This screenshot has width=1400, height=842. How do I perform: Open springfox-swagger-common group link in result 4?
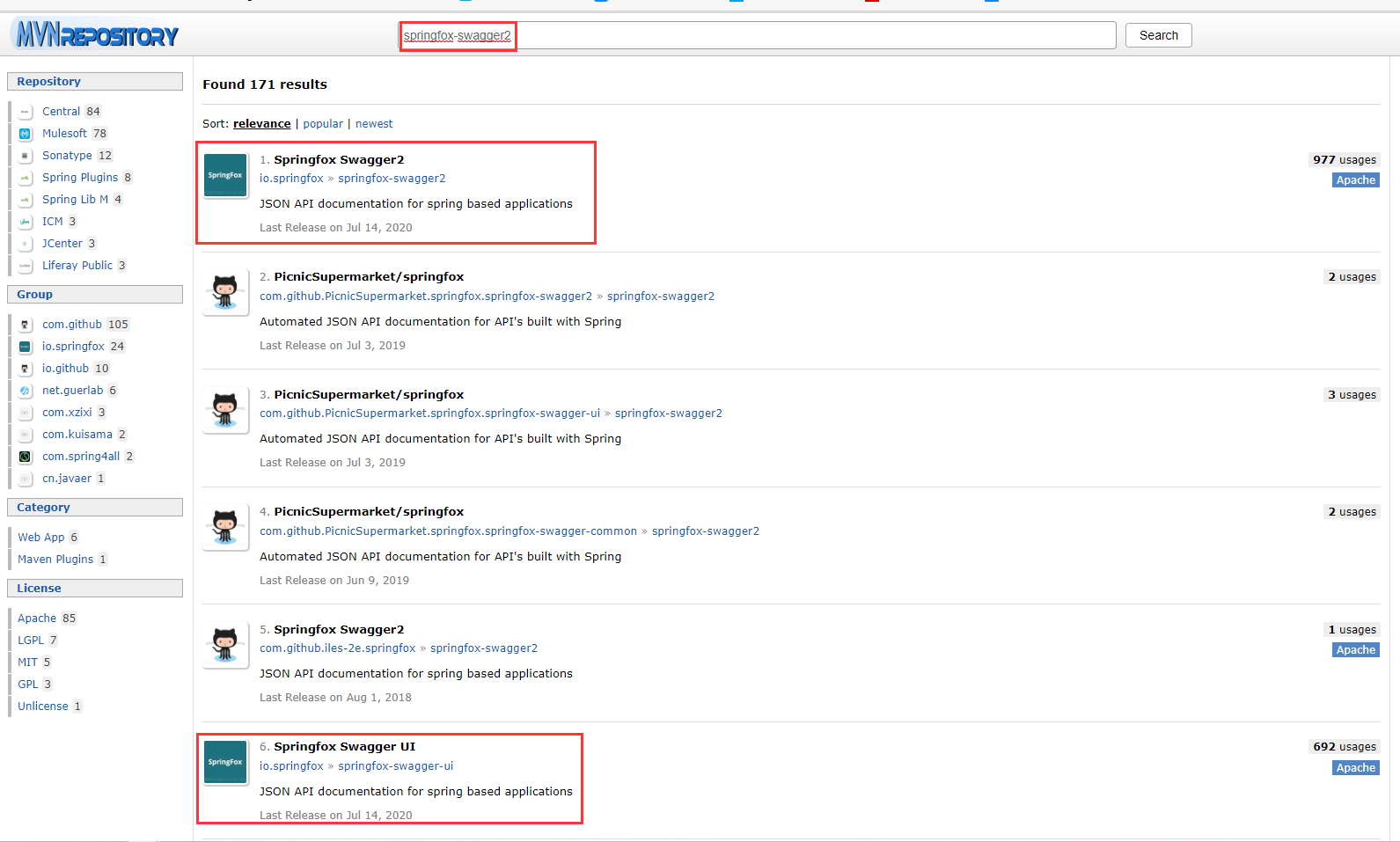[x=448, y=531]
